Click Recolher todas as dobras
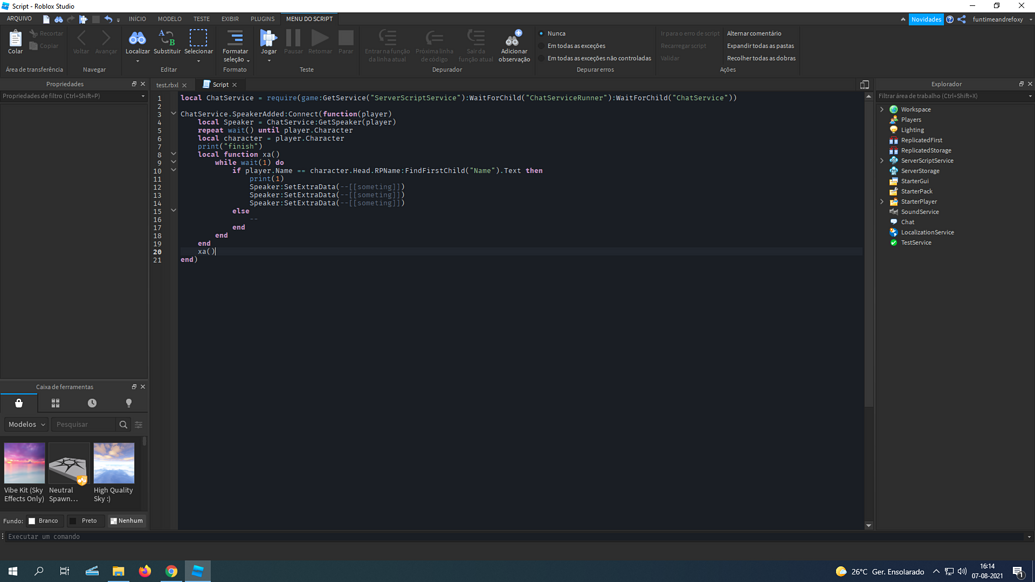This screenshot has width=1035, height=582. (x=761, y=58)
